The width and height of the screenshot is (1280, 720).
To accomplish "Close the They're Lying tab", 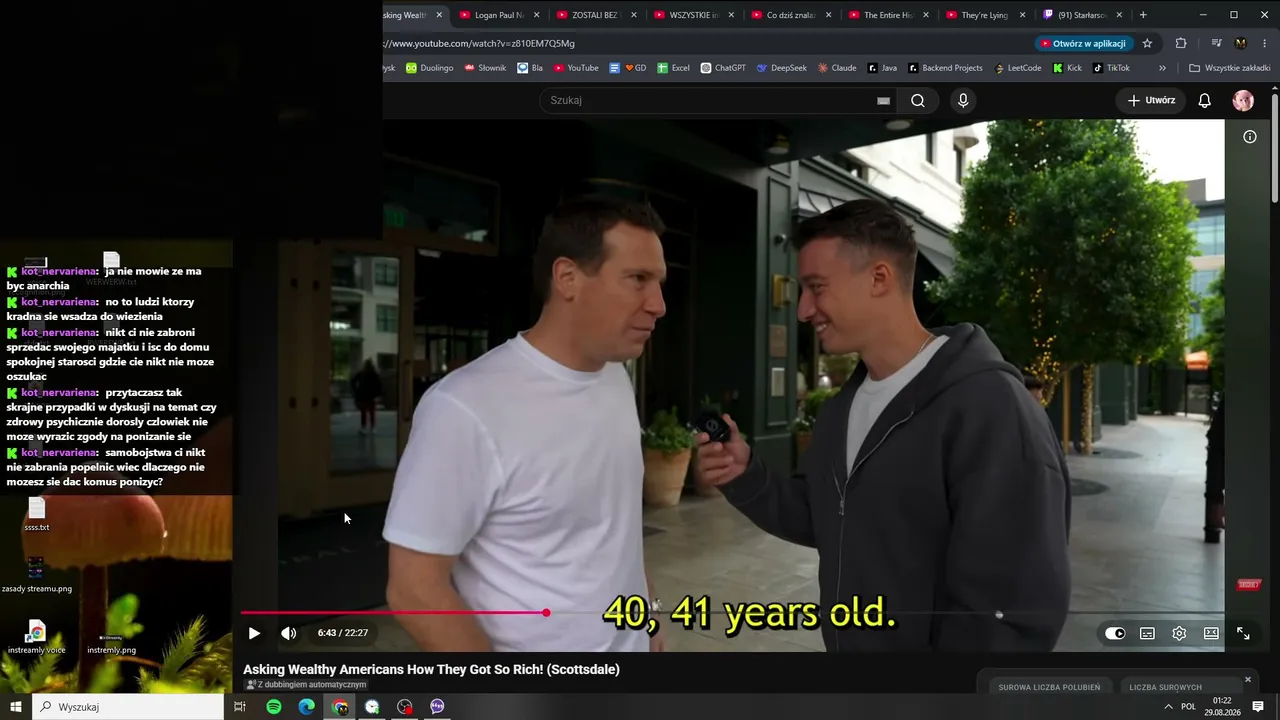I will coord(1022,15).
